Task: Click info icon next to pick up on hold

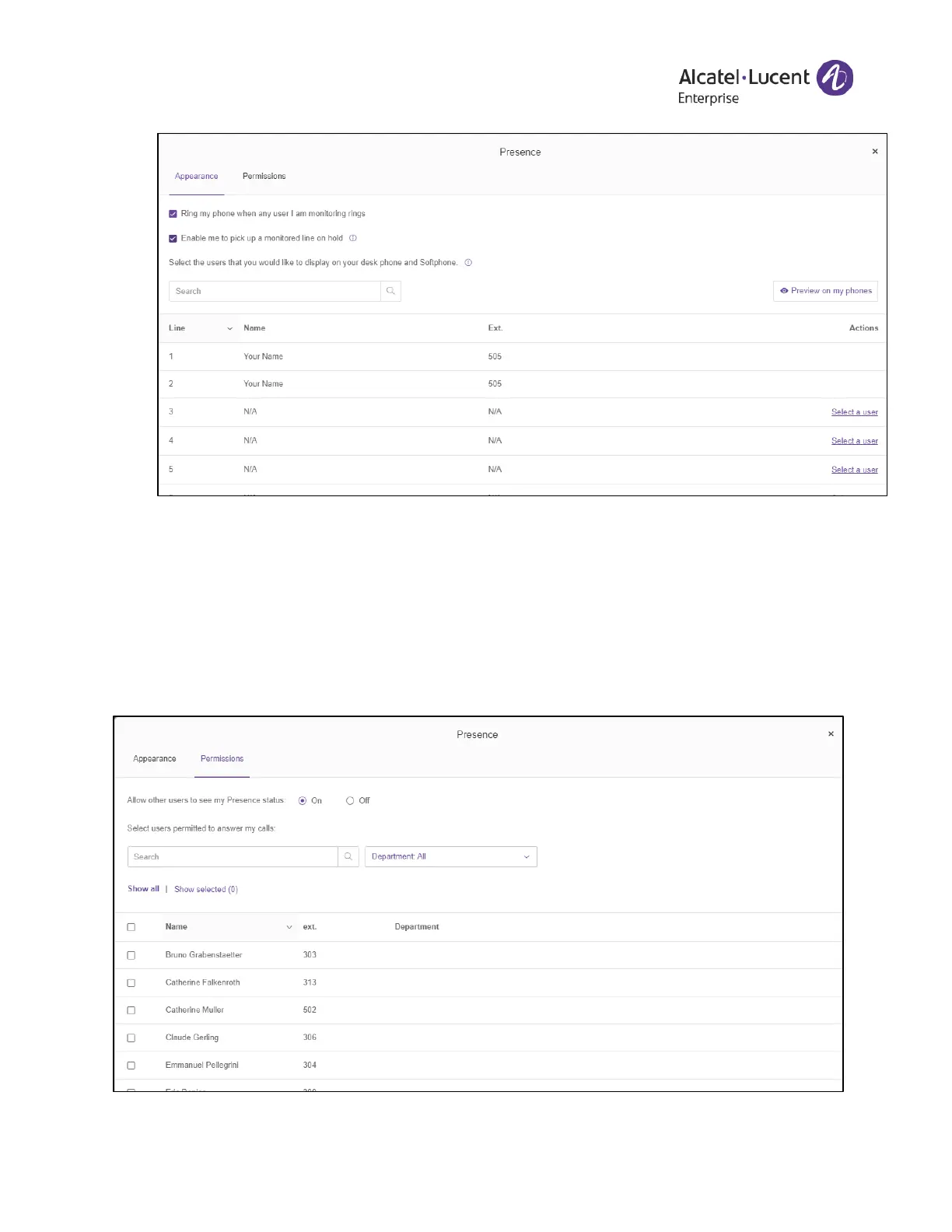Action: click(353, 238)
